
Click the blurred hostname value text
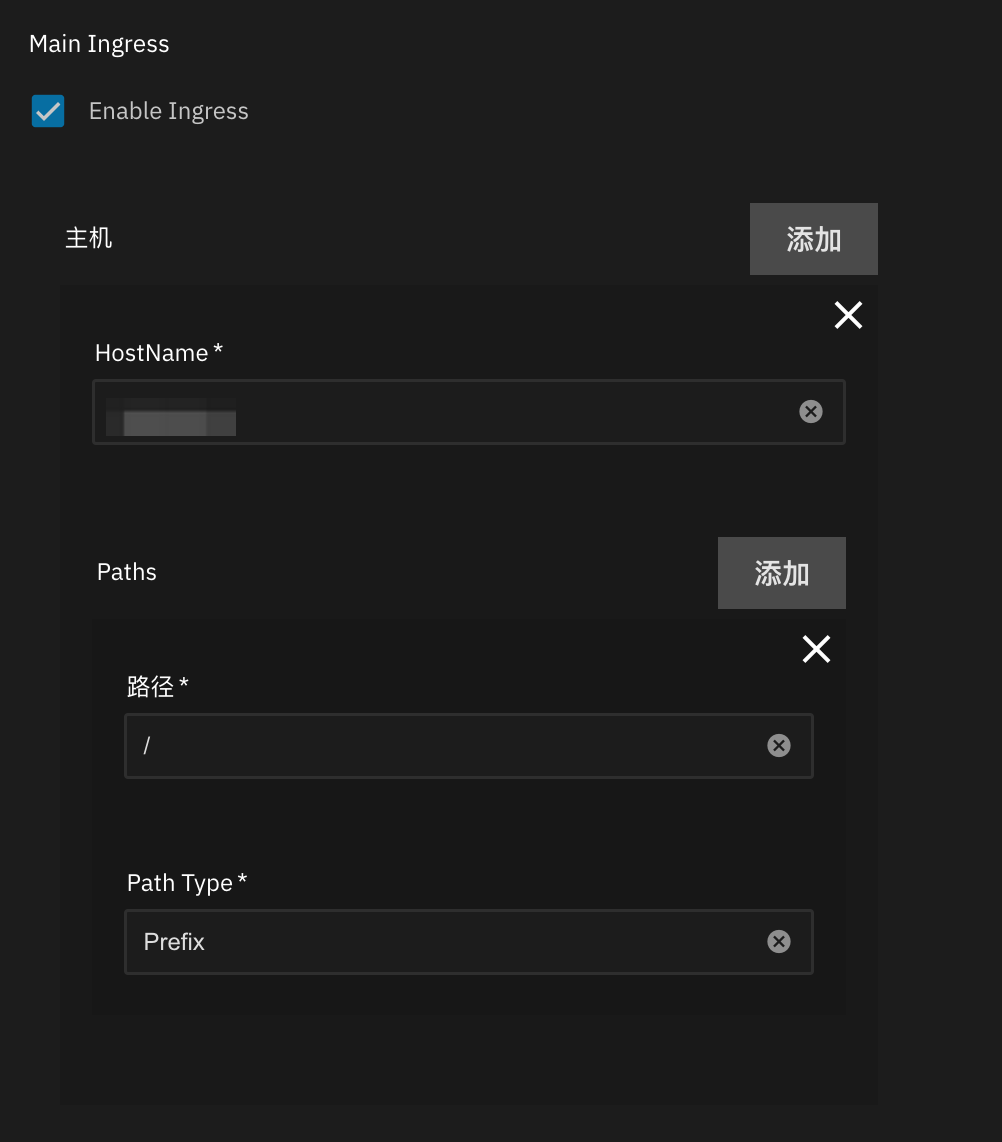coord(171,416)
